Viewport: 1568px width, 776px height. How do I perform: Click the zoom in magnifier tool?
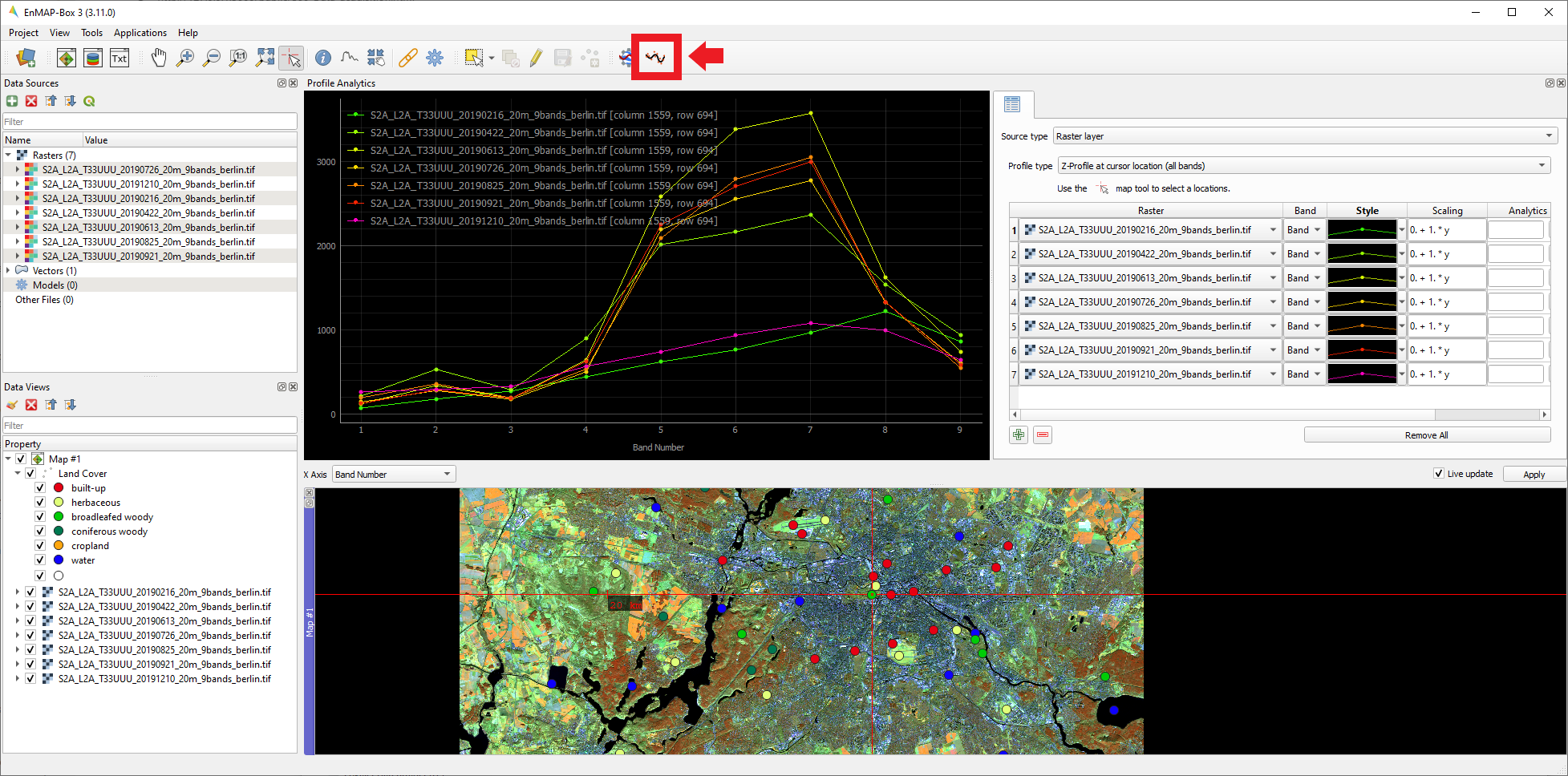(x=185, y=58)
